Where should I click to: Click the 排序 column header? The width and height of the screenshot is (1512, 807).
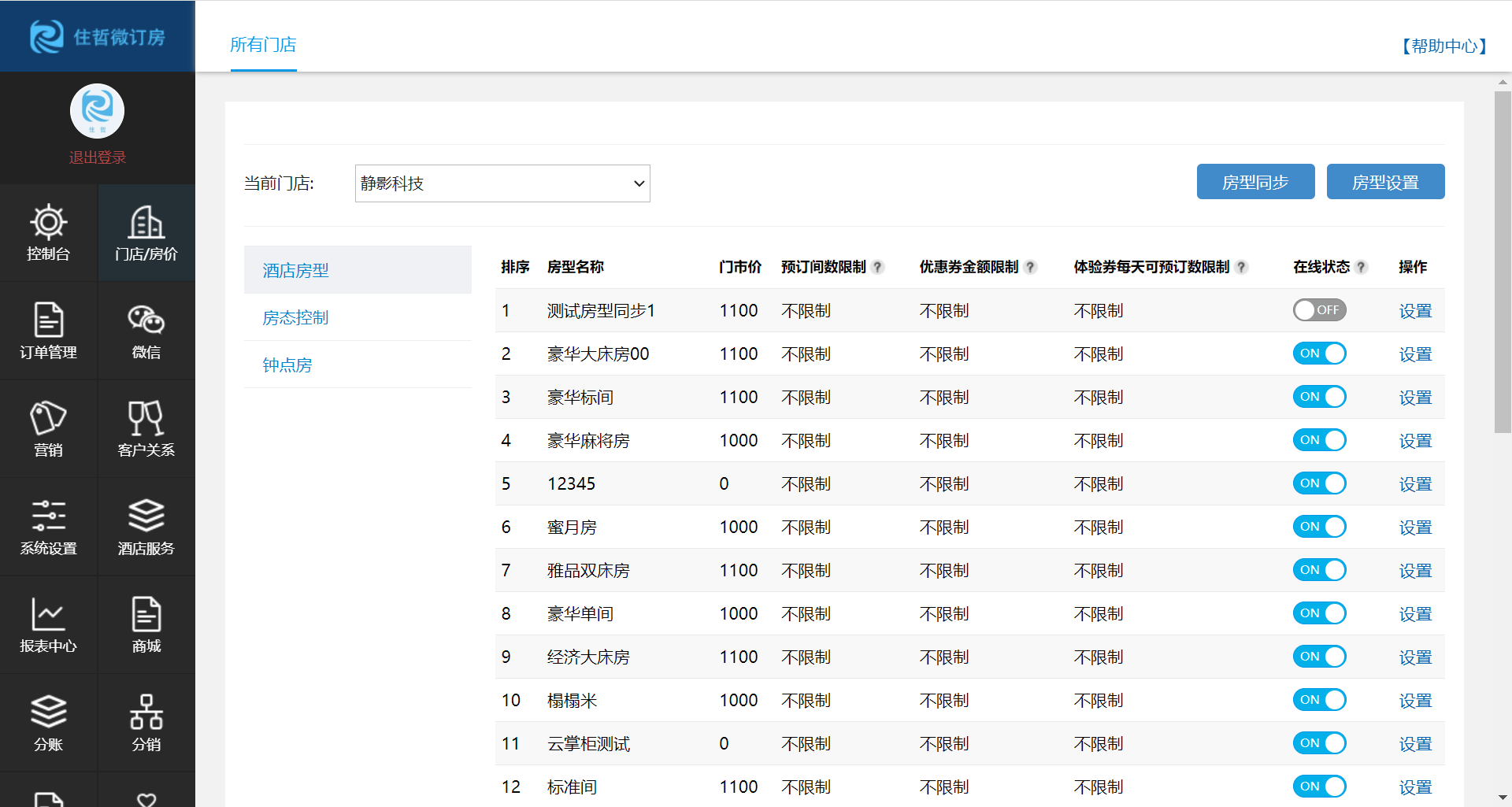point(515,267)
